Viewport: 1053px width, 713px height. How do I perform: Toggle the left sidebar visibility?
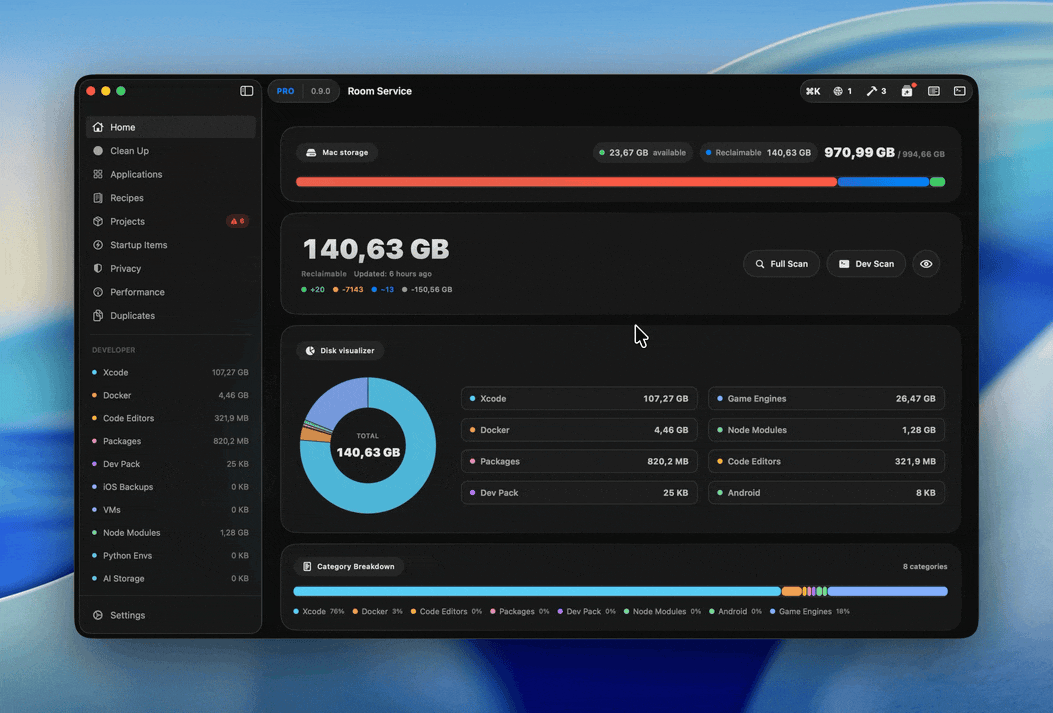[x=246, y=91]
